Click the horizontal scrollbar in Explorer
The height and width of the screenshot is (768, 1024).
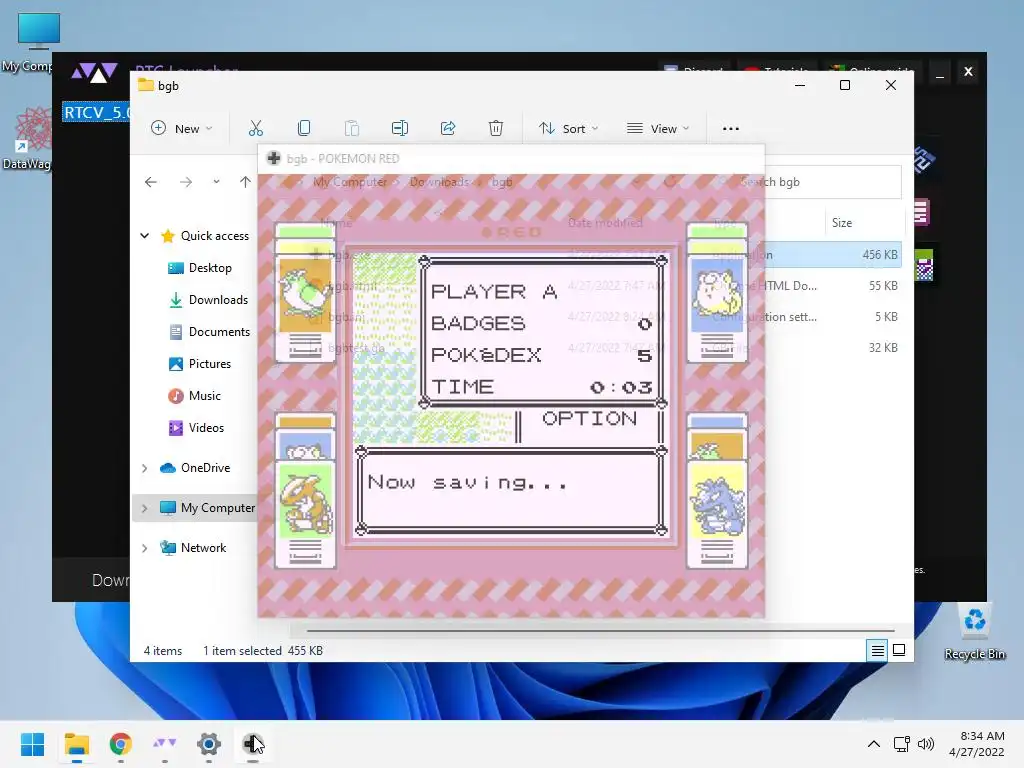pos(600,631)
